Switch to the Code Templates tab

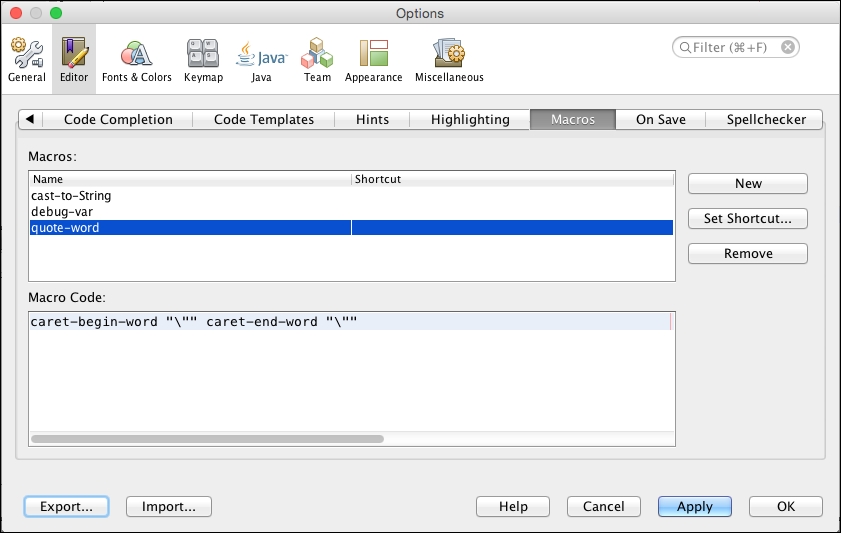click(x=264, y=119)
